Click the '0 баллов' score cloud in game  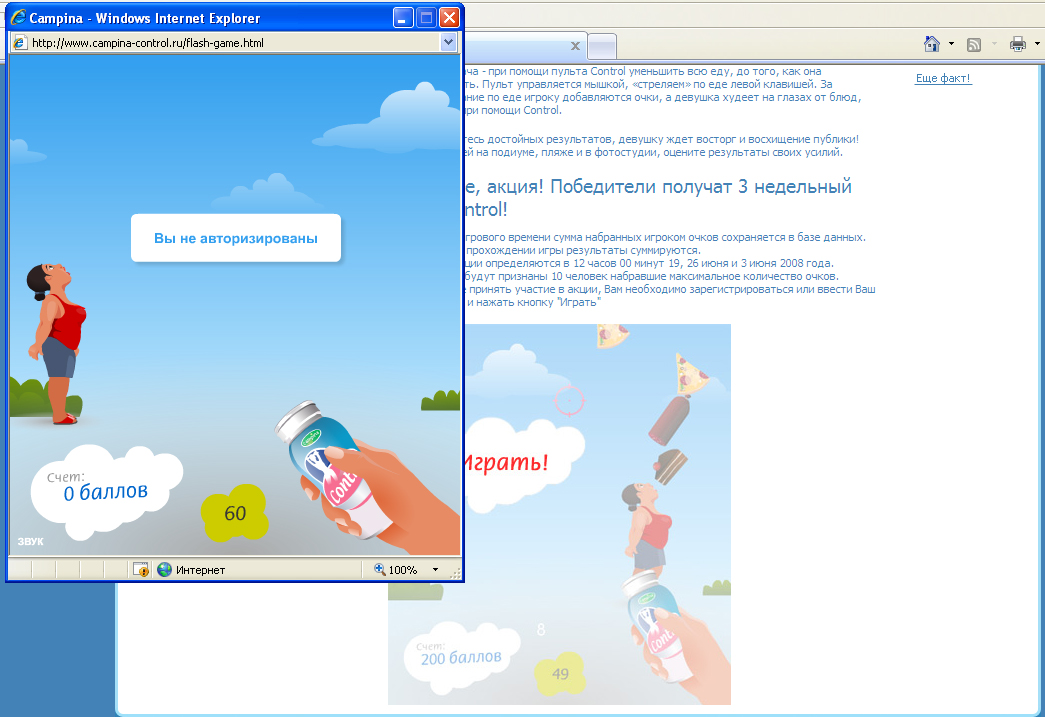pyautogui.click(x=105, y=492)
